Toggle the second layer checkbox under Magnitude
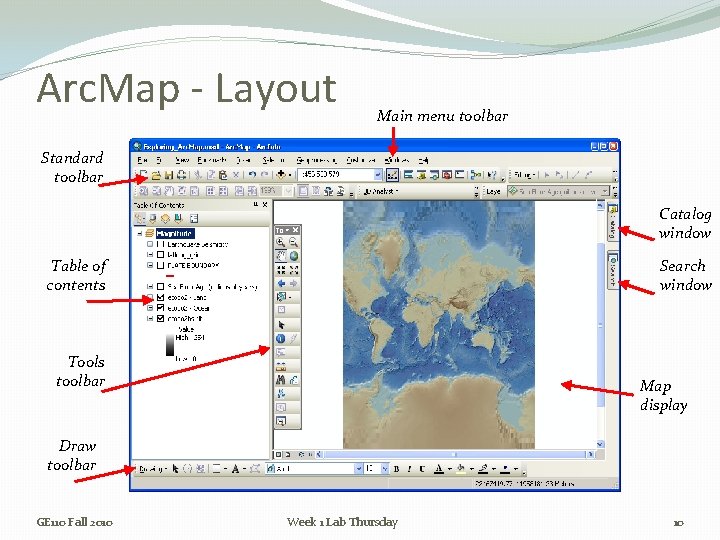 pos(160,254)
